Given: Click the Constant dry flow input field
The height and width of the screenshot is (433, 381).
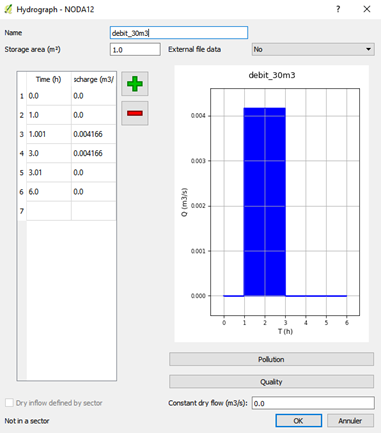Looking at the screenshot, I should (x=313, y=403).
